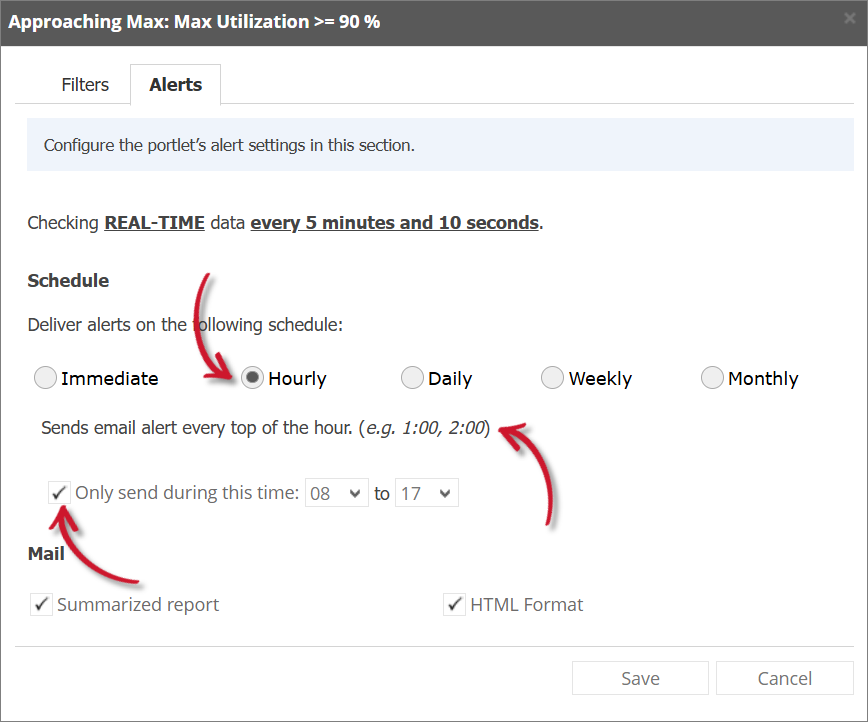Save the alert settings
868x722 pixels.
[x=640, y=678]
